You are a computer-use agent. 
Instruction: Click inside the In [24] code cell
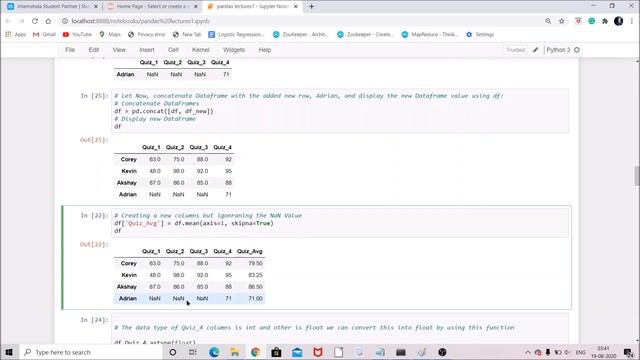point(340,329)
